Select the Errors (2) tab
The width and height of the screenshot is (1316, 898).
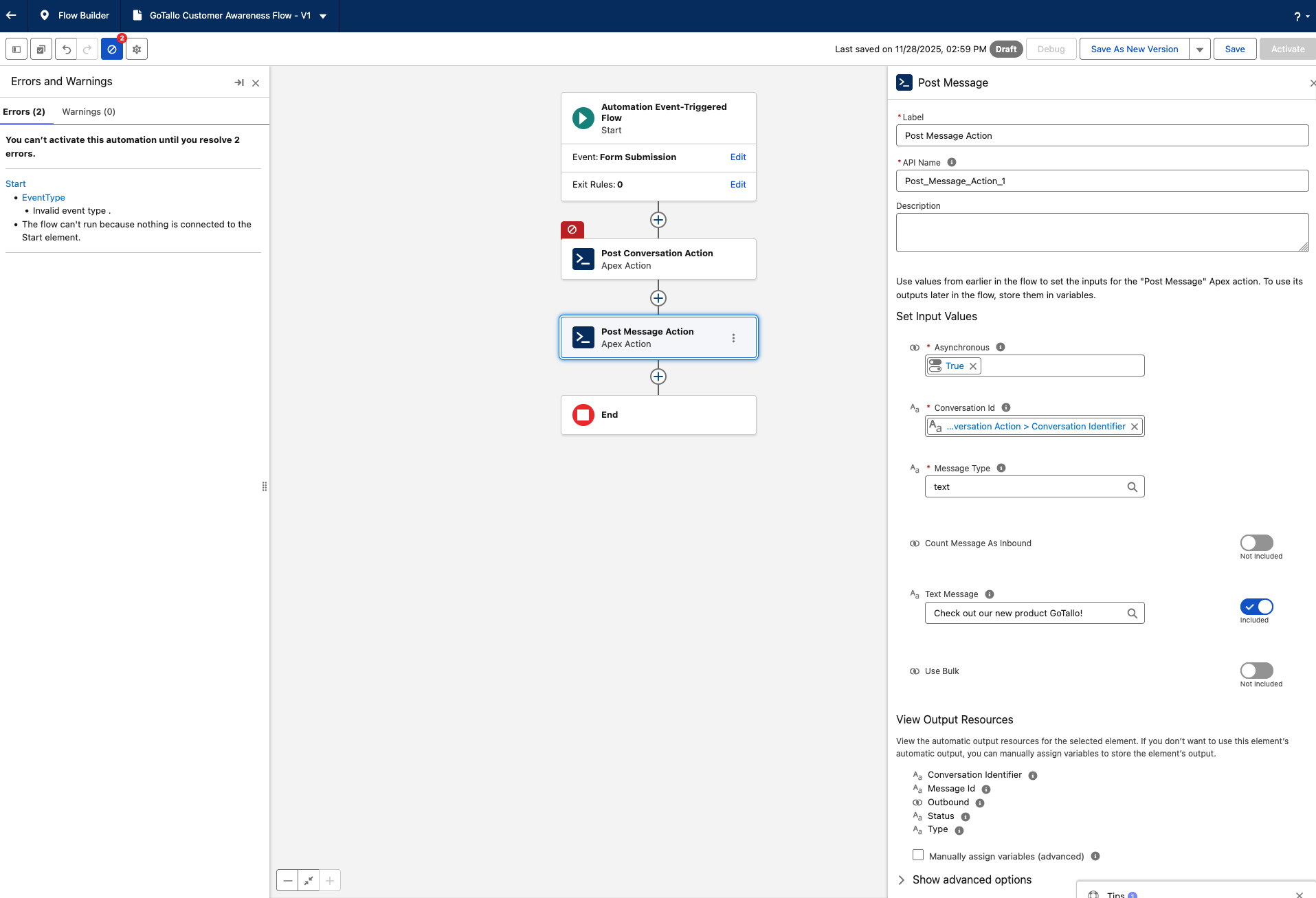24,111
